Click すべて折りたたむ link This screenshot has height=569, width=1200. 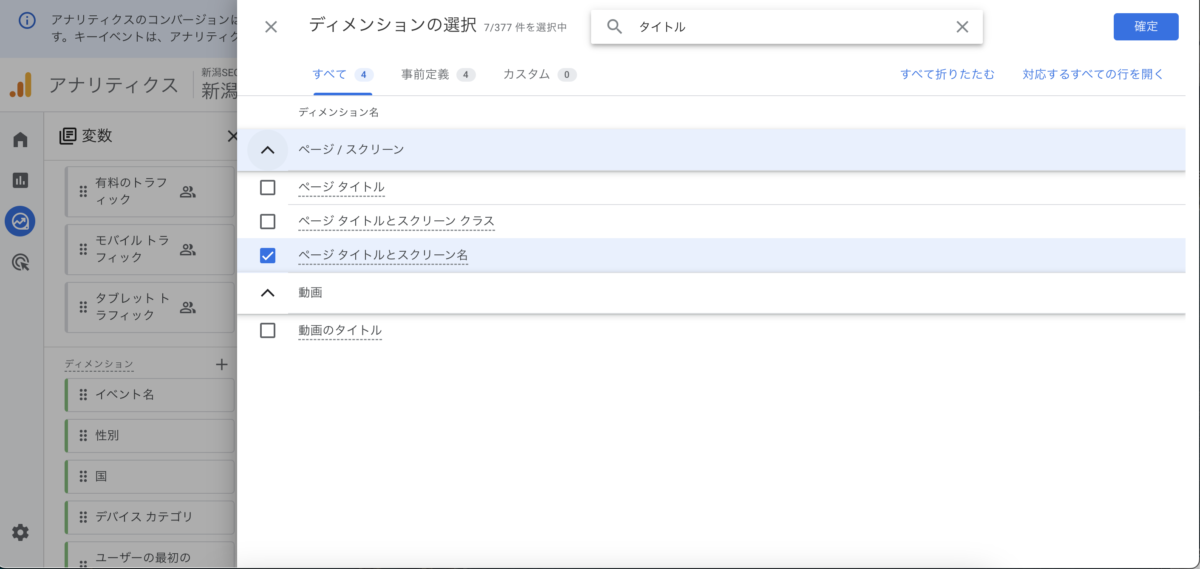[x=947, y=75]
